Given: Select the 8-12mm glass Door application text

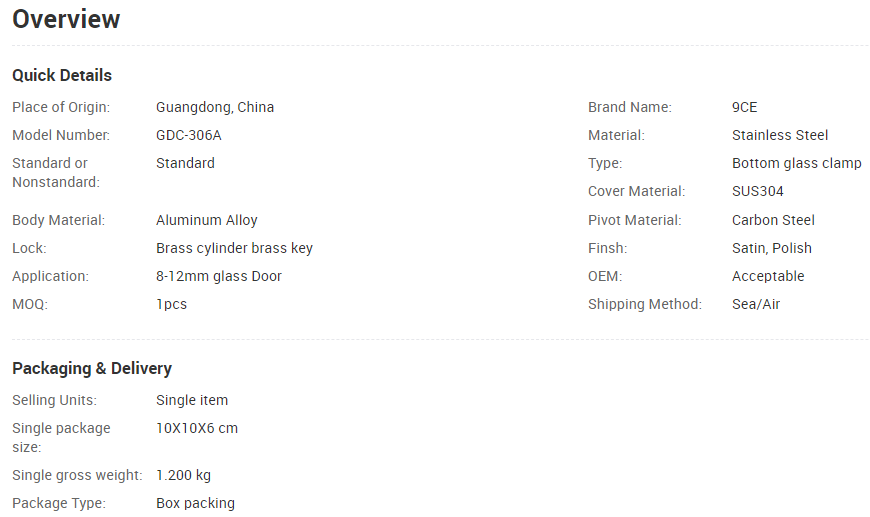Looking at the screenshot, I should click(219, 276).
